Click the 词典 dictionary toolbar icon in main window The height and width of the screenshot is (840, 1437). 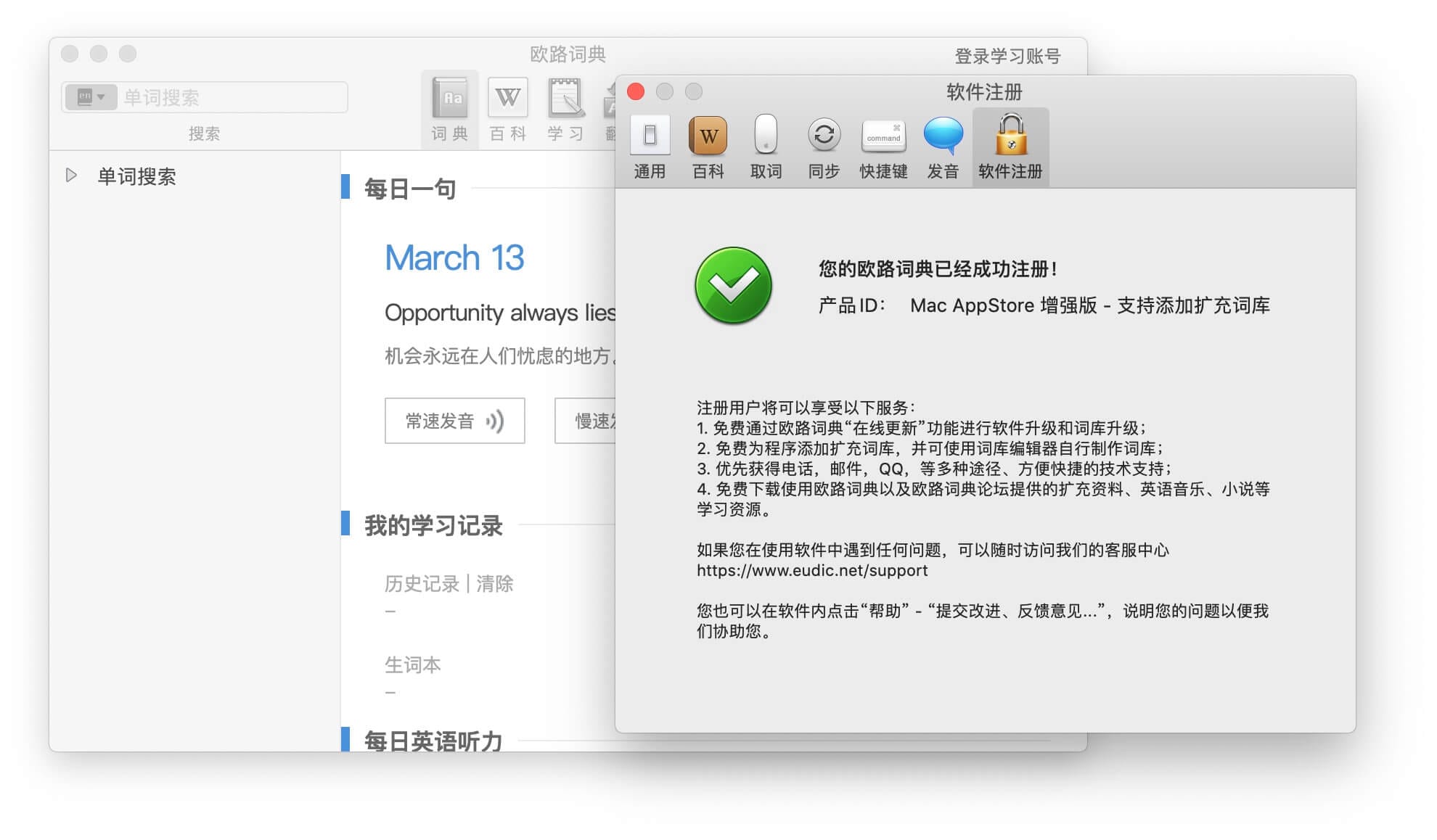(x=450, y=110)
